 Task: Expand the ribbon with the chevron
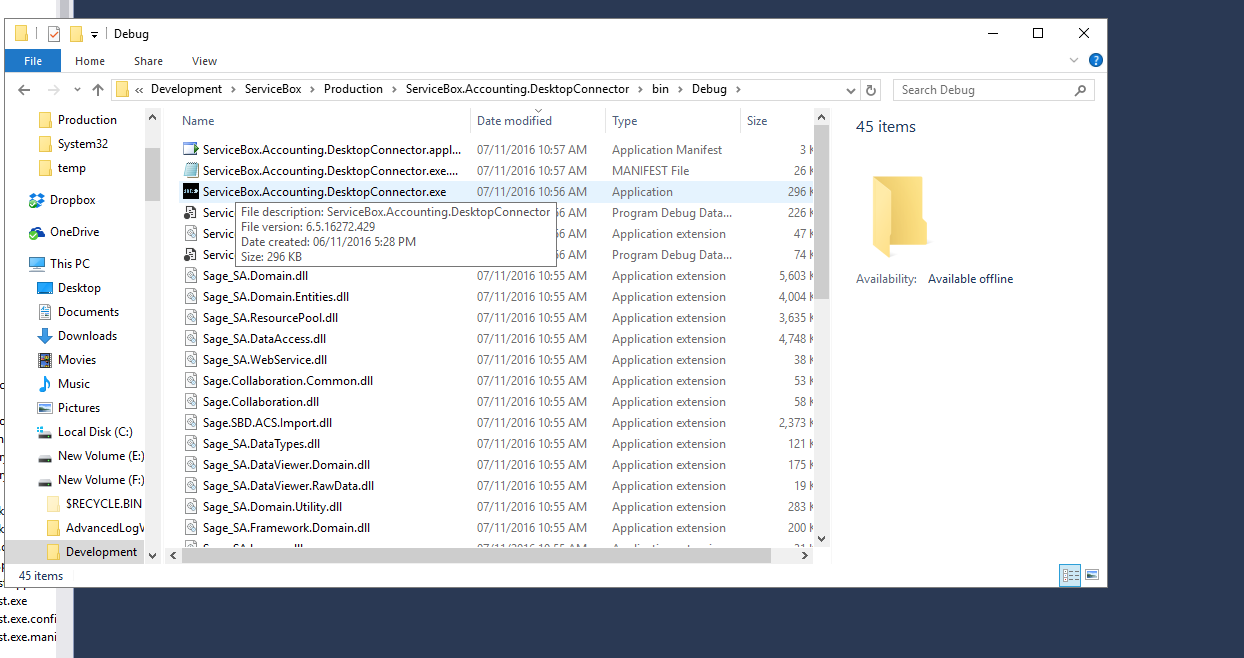point(1076,61)
